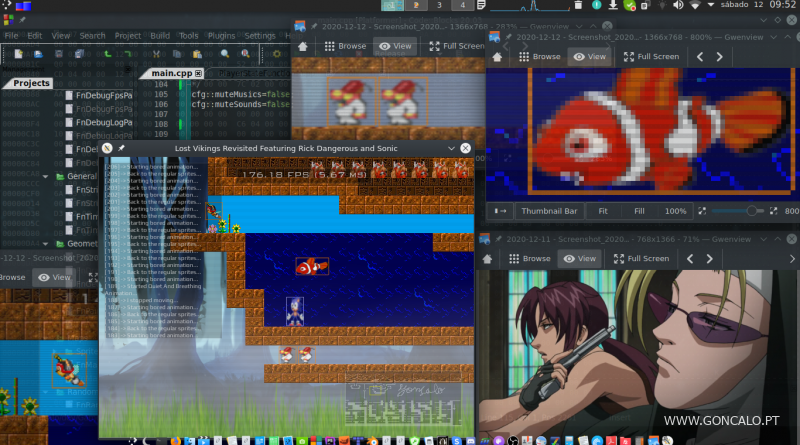Go to next image in 800% Gwenview
The height and width of the screenshot is (445, 800).
pos(719,57)
